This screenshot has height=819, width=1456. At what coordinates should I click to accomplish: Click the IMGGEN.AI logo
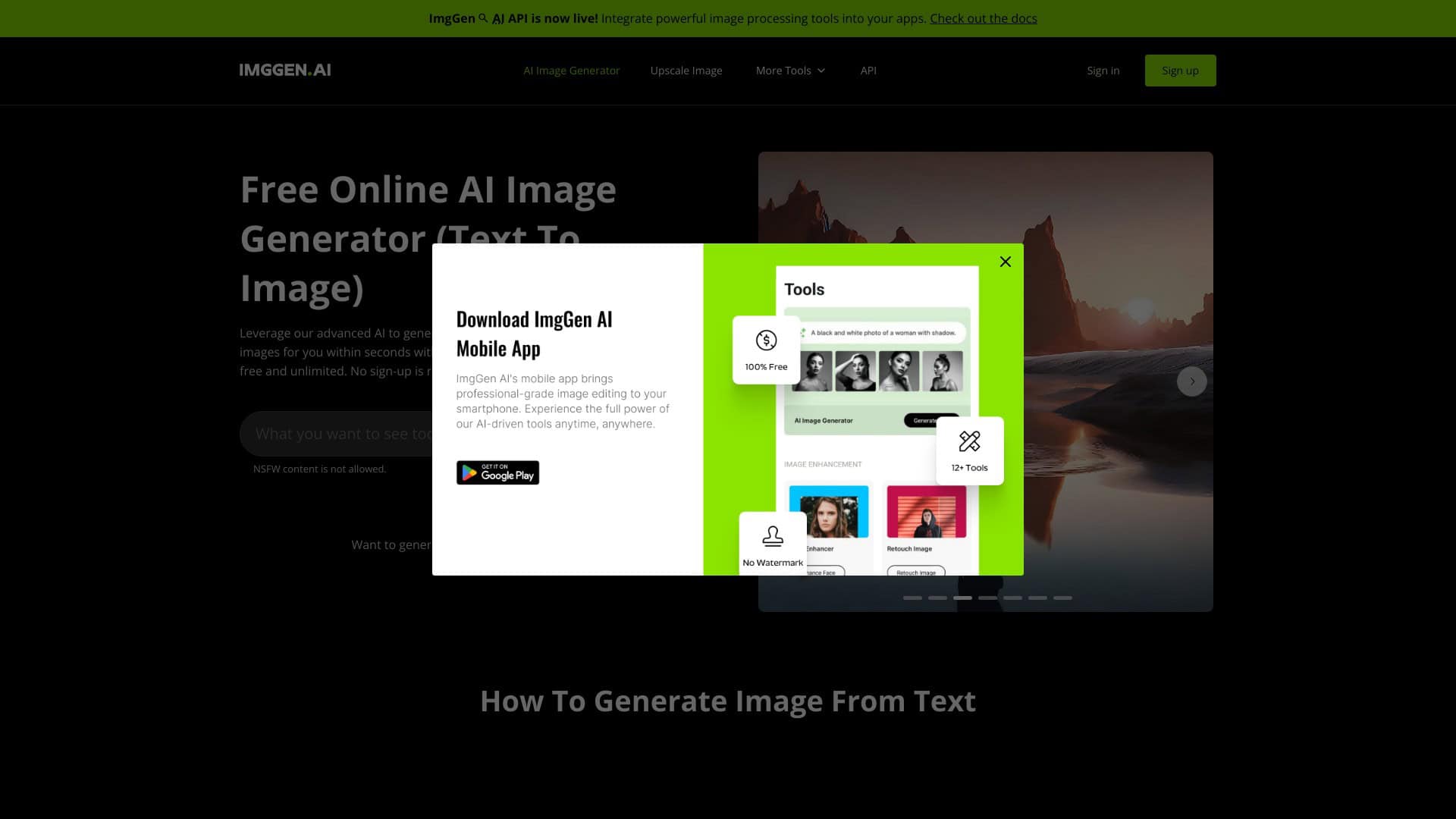point(285,70)
